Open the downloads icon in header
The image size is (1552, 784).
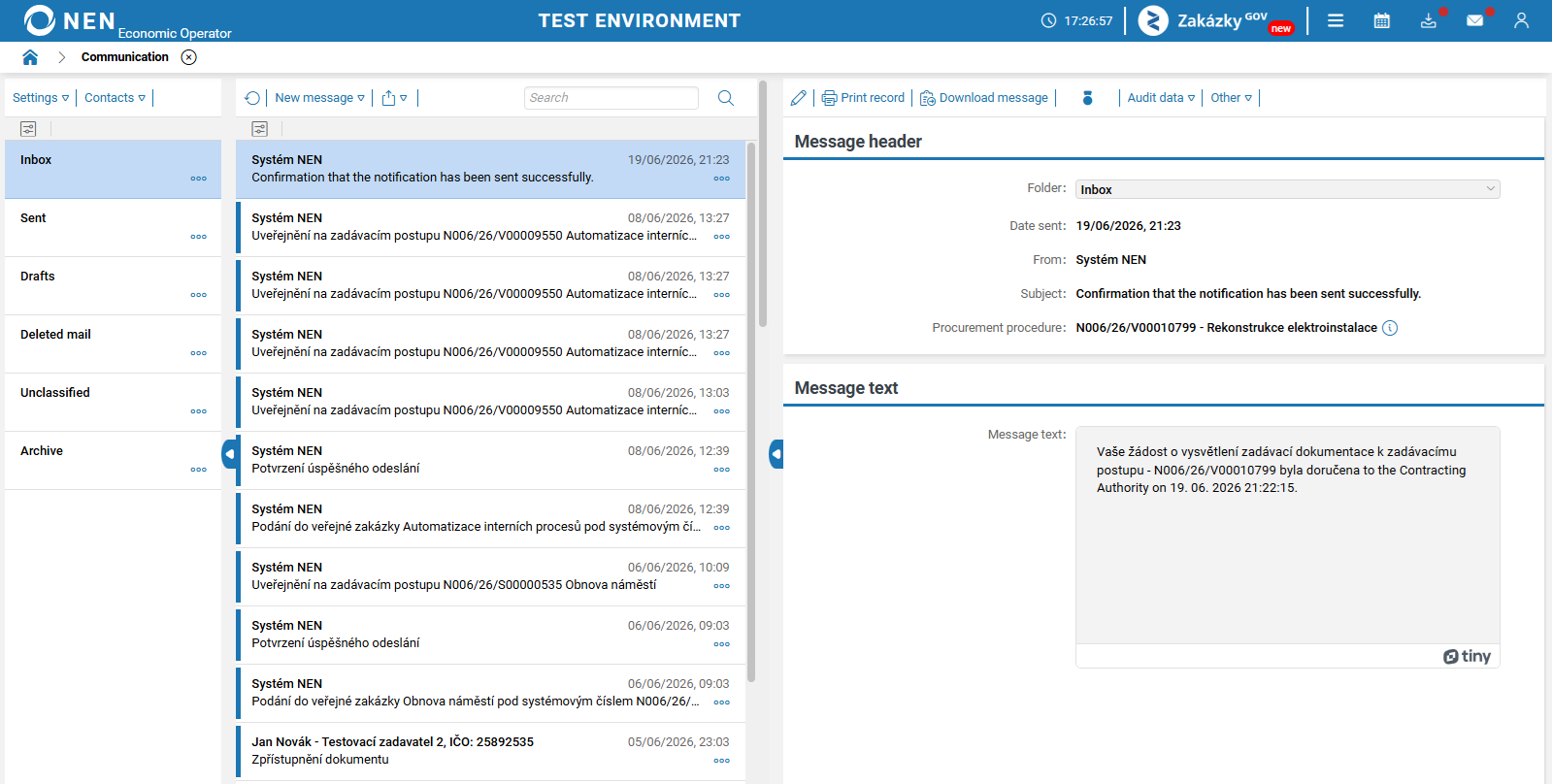(x=1429, y=20)
